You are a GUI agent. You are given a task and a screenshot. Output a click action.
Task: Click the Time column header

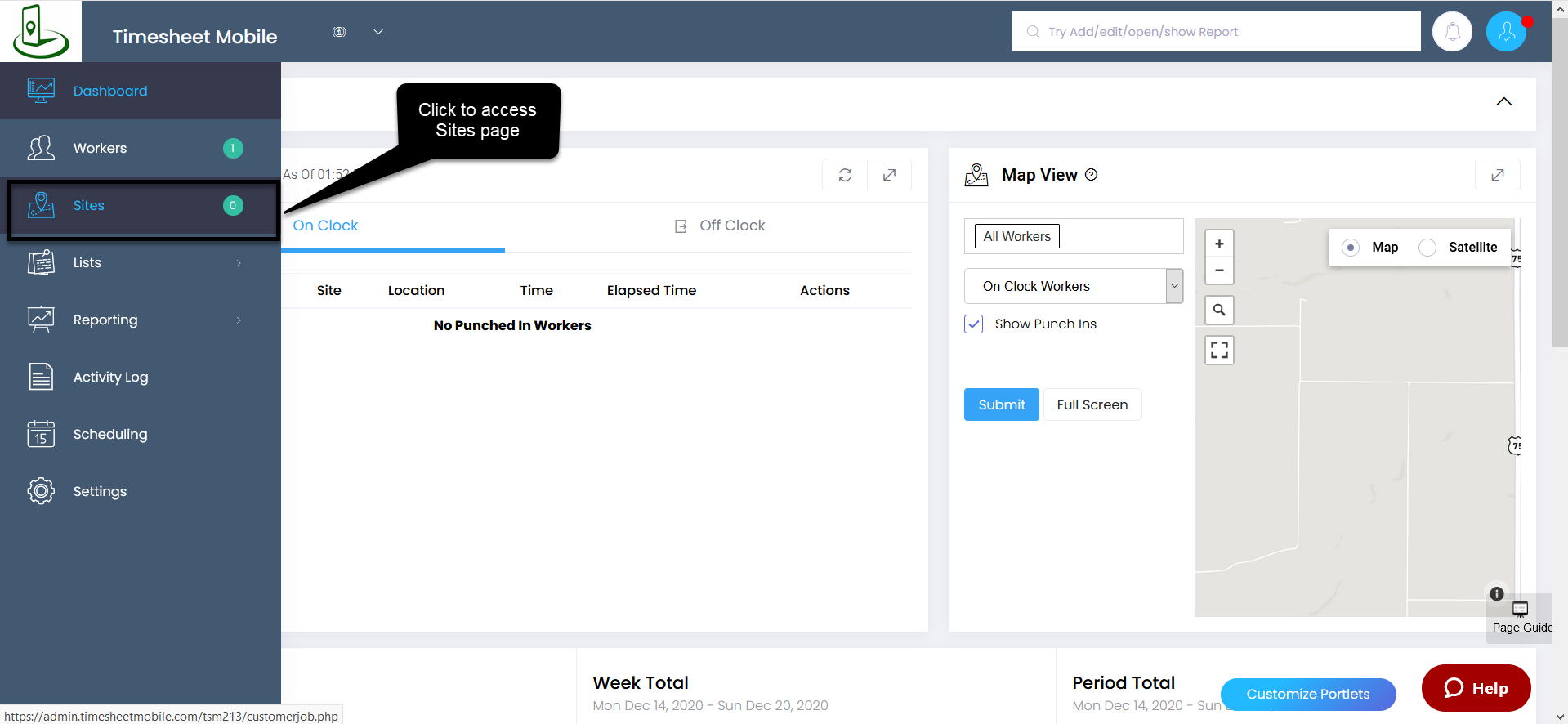coord(536,290)
